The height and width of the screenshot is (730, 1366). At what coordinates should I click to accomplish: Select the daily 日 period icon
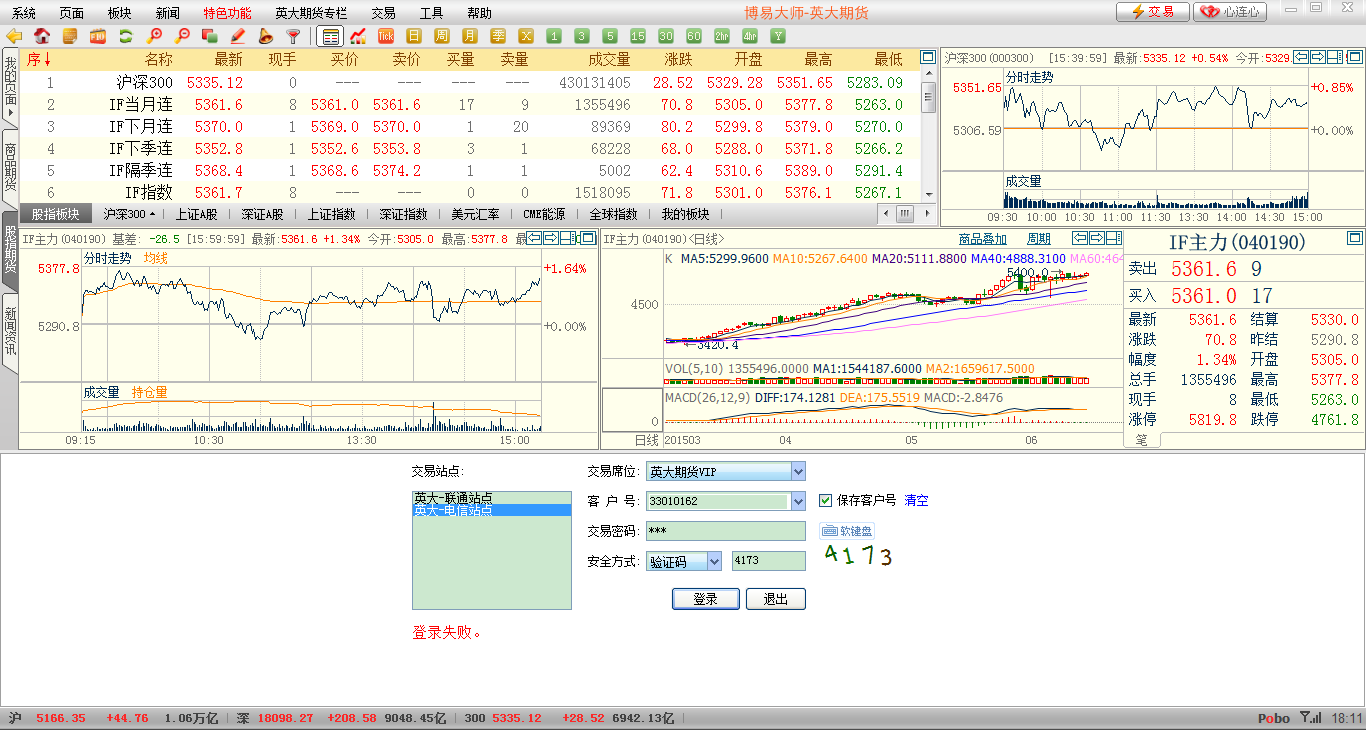click(x=413, y=36)
